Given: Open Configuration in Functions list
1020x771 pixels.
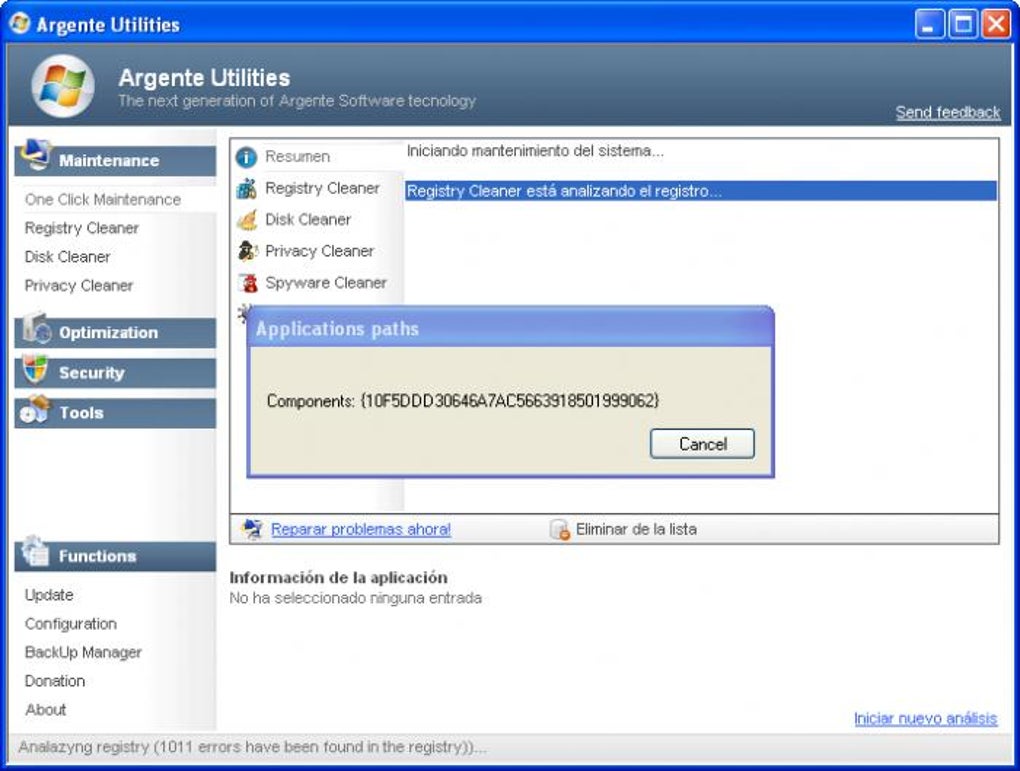Looking at the screenshot, I should tap(71, 624).
